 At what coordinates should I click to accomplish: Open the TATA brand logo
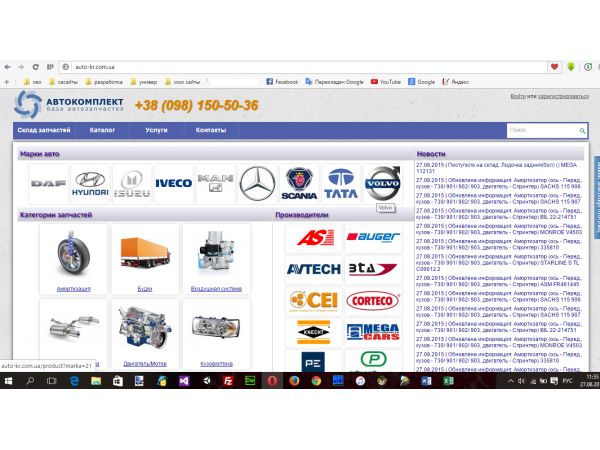(340, 184)
